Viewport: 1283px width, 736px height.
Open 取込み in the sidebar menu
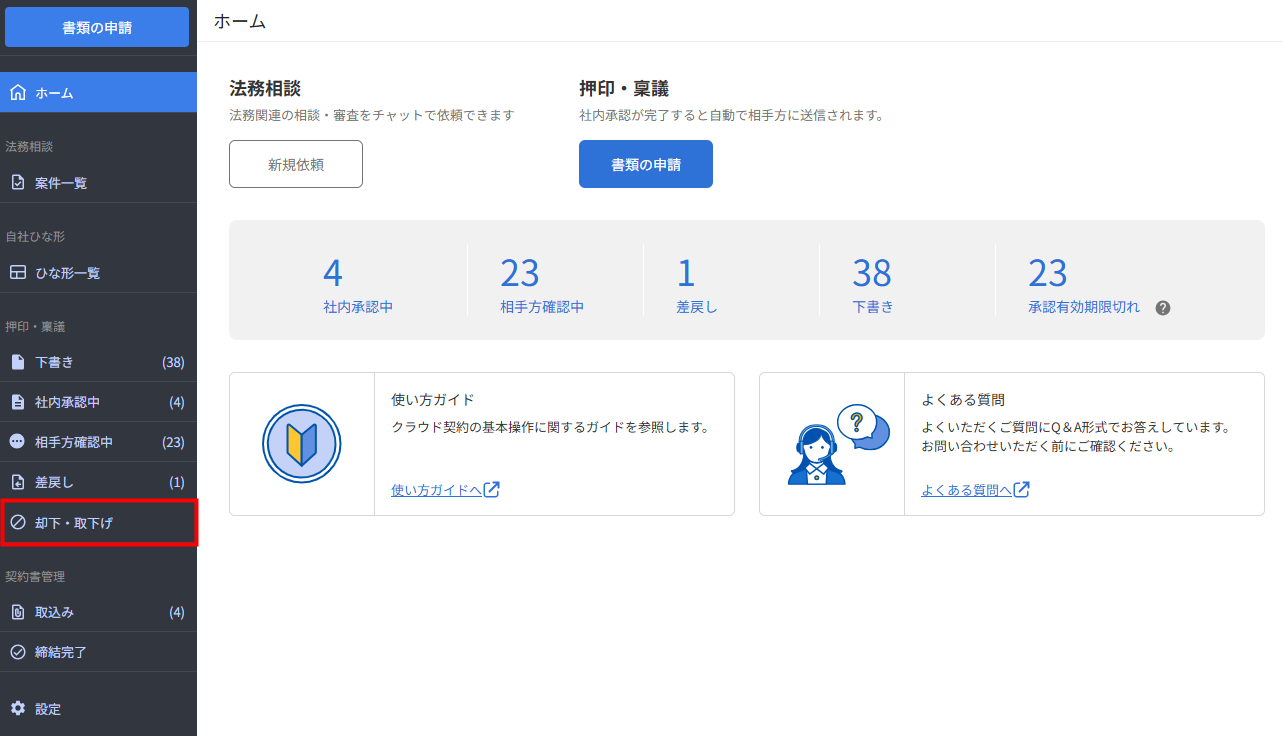(55, 612)
